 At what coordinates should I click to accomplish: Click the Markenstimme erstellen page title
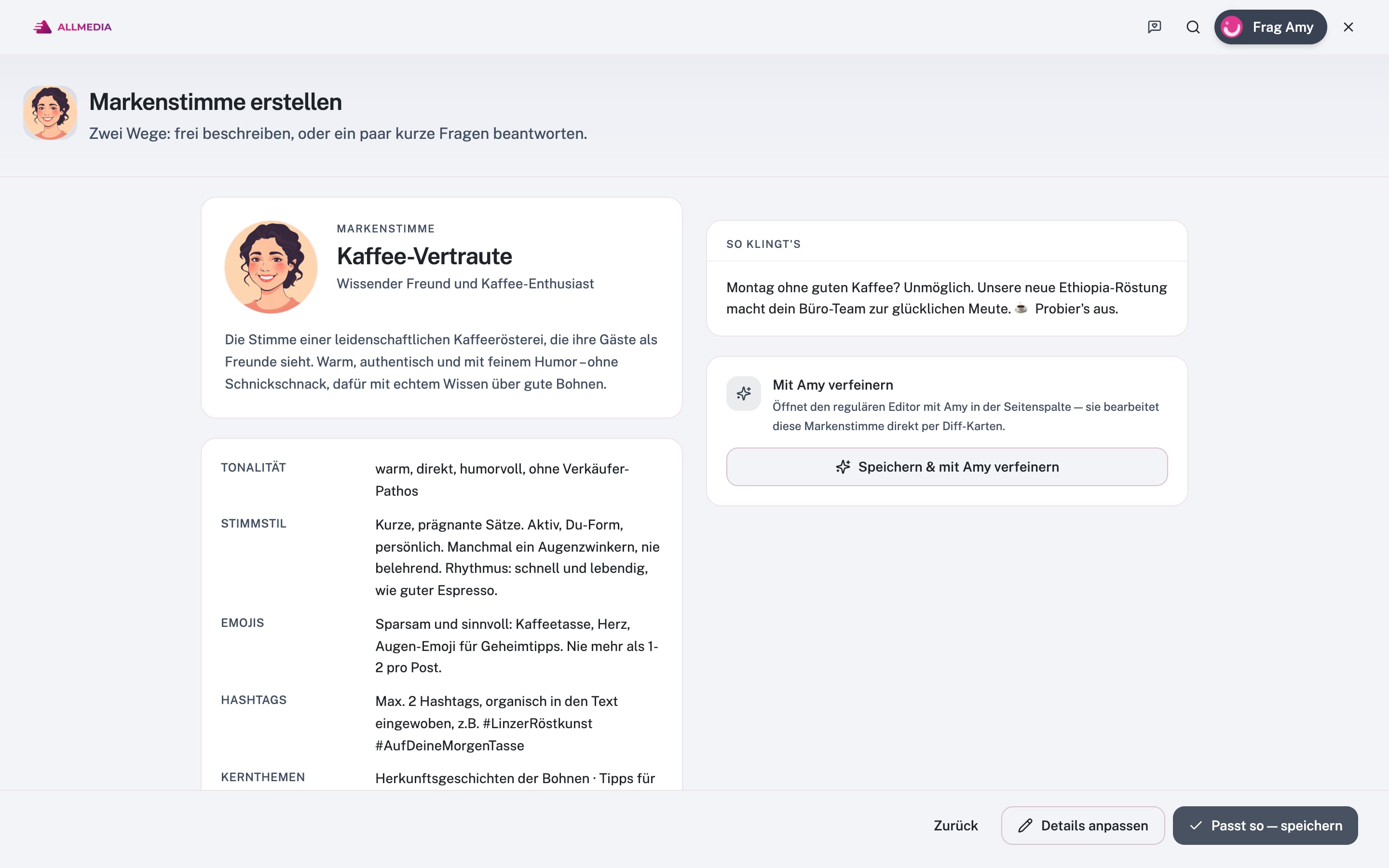click(x=215, y=102)
